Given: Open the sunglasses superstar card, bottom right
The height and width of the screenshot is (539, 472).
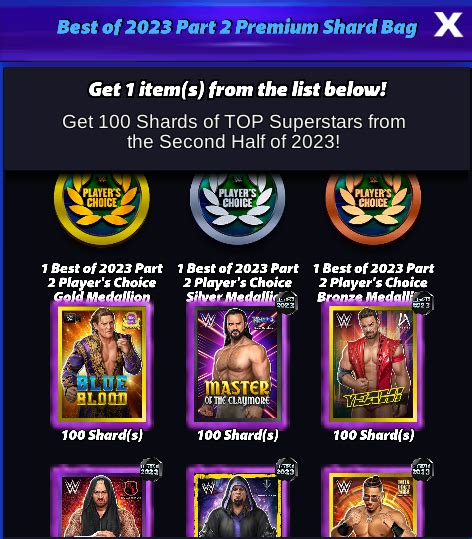Looking at the screenshot, I should click(x=373, y=502).
